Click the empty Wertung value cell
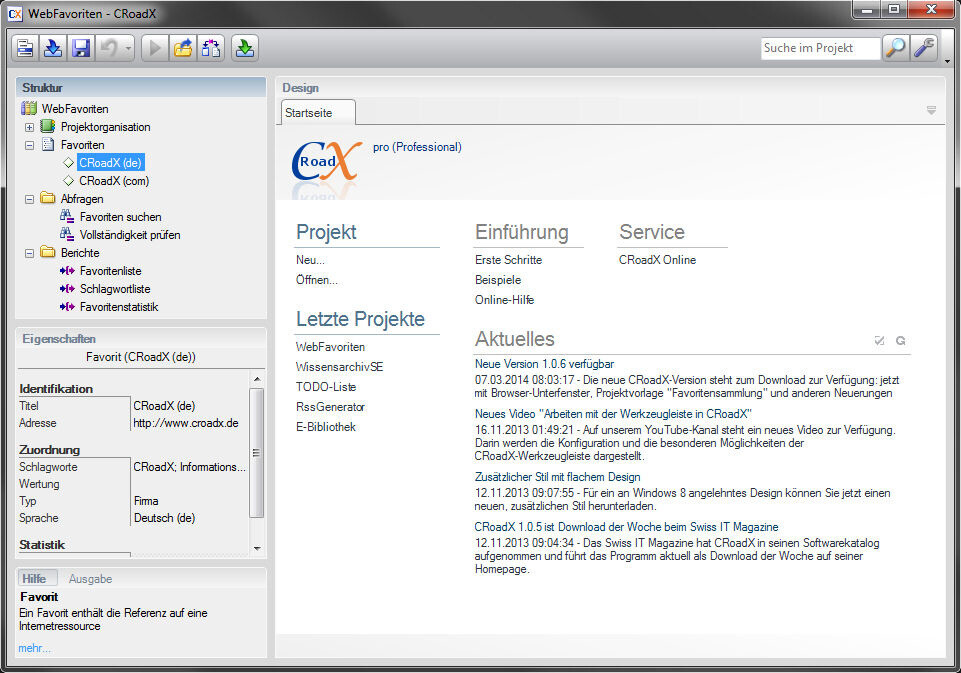Screen dimensions: 961x673 189,484
